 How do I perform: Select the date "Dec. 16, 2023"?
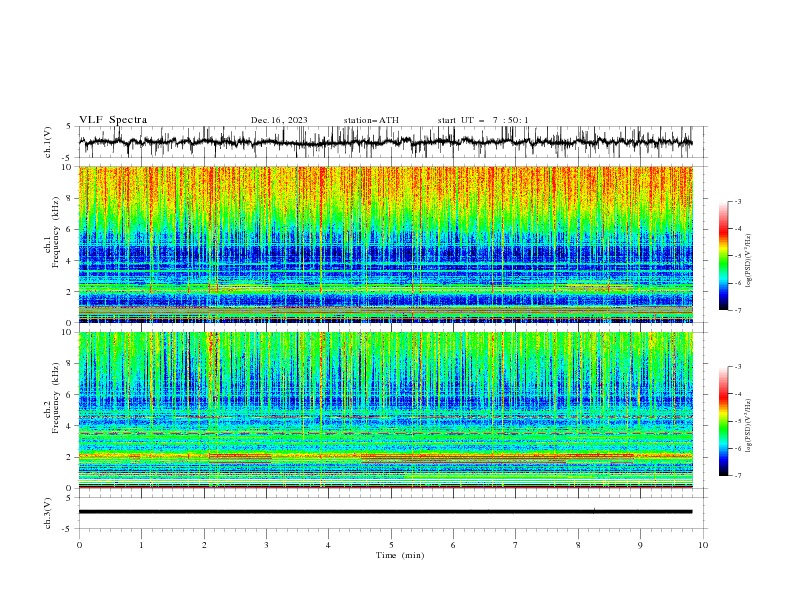click(279, 120)
